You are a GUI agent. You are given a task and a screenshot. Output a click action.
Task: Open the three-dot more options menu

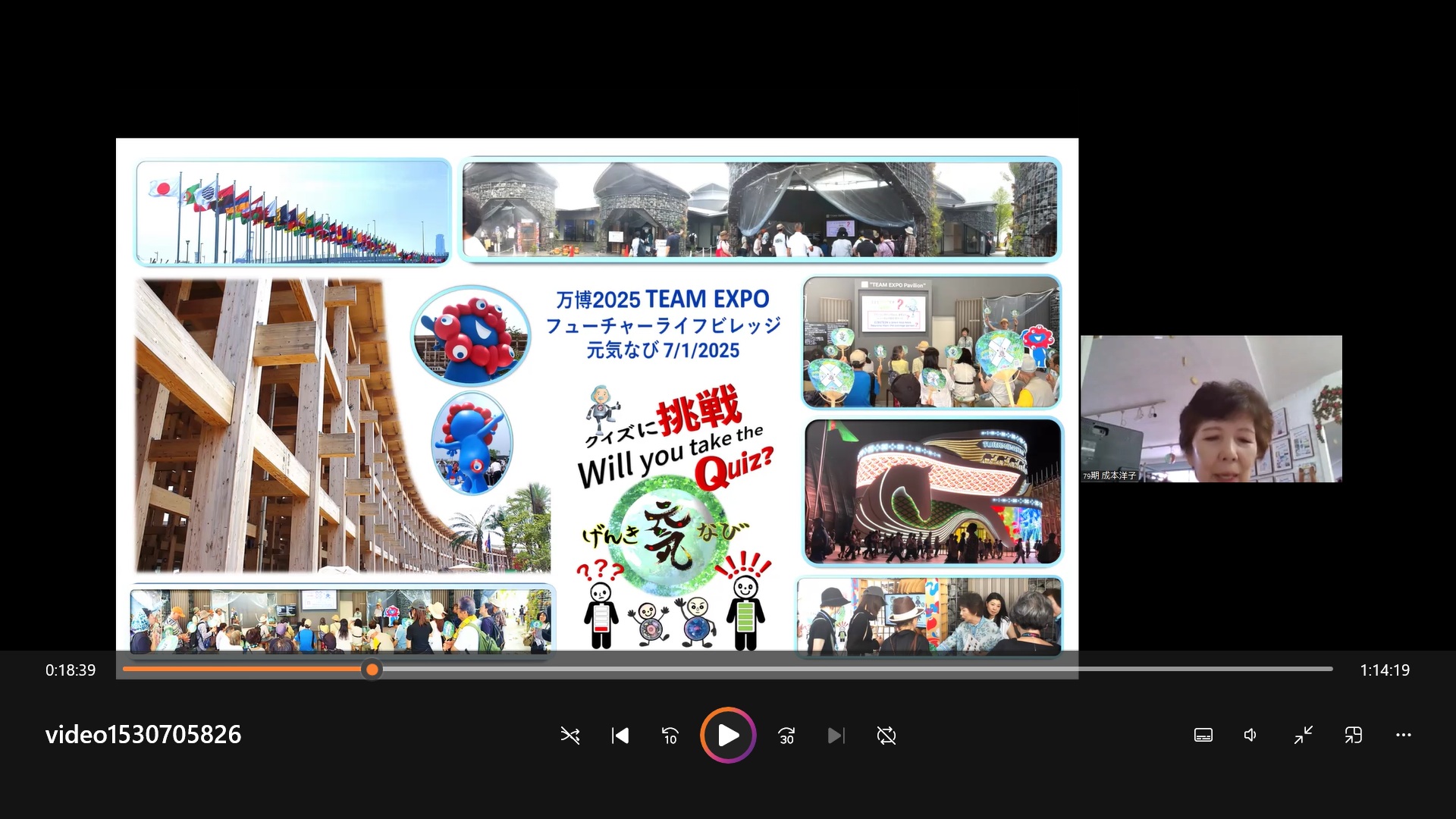tap(1403, 735)
